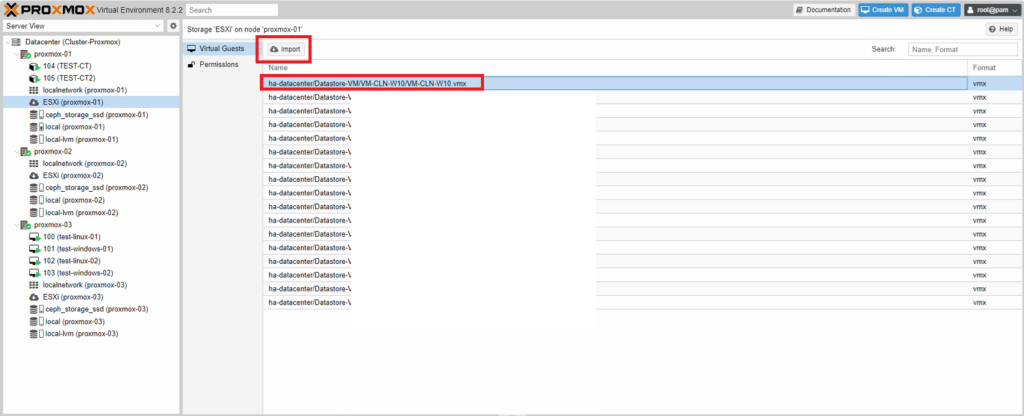
Task: Click localnetwork (proxmox-01) grid icon
Action: [x=34, y=90]
